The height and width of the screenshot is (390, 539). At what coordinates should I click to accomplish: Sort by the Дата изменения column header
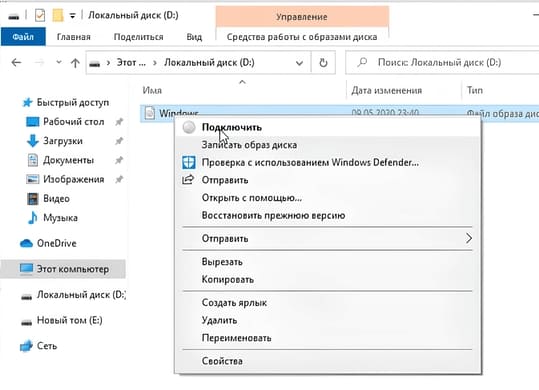[x=386, y=90]
